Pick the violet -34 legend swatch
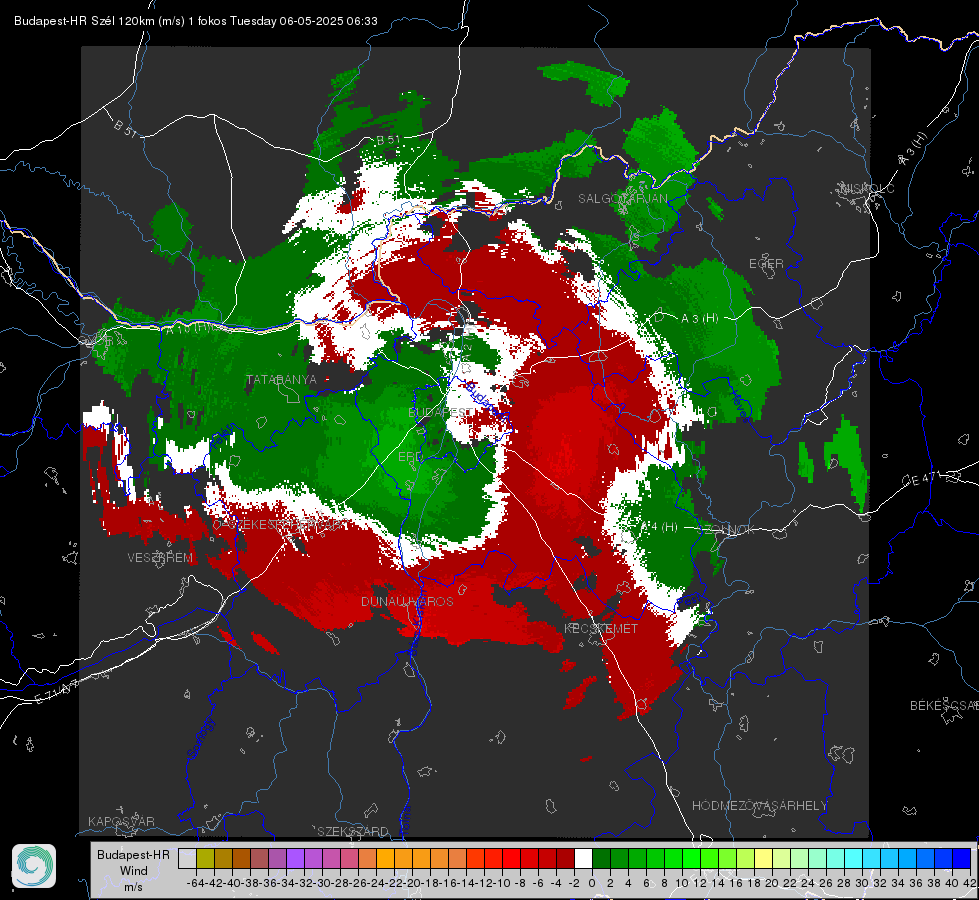 tap(295, 858)
